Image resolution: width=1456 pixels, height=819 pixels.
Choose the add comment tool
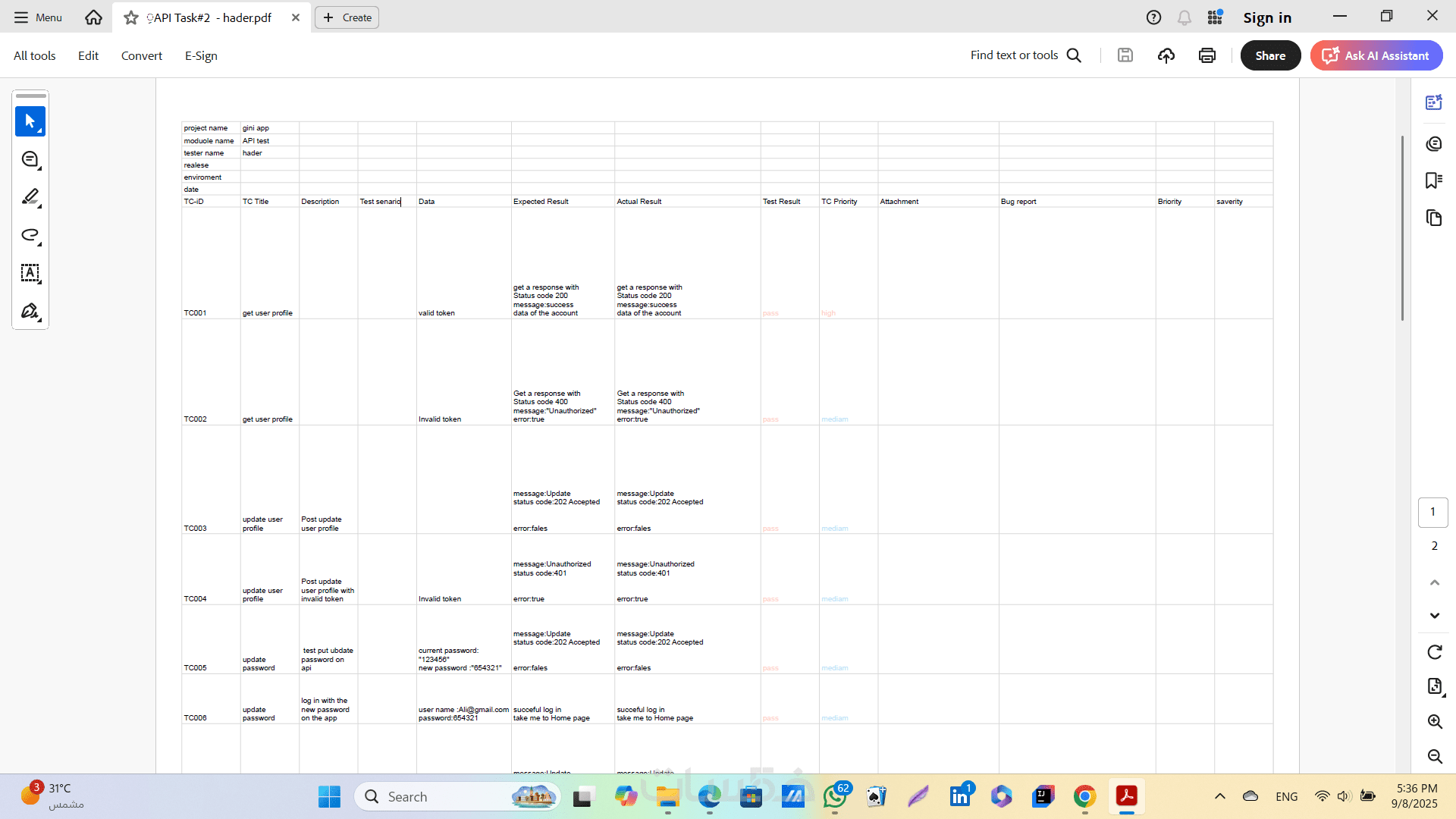pos(30,159)
